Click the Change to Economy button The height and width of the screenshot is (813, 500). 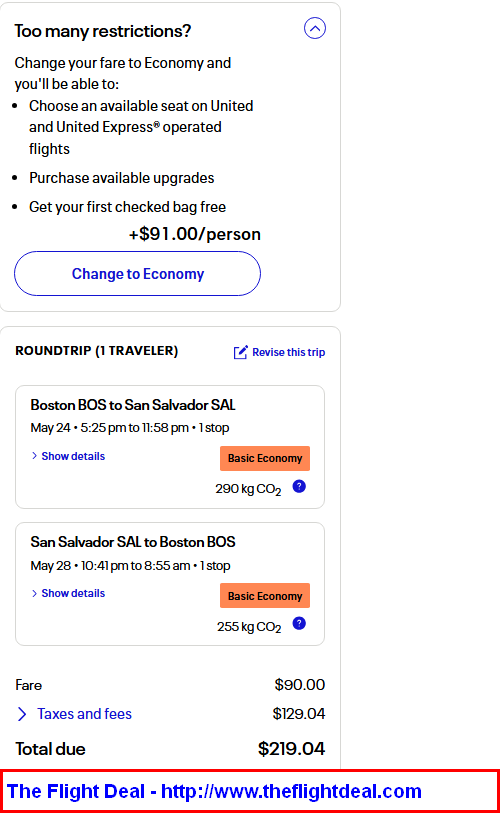(x=137, y=274)
